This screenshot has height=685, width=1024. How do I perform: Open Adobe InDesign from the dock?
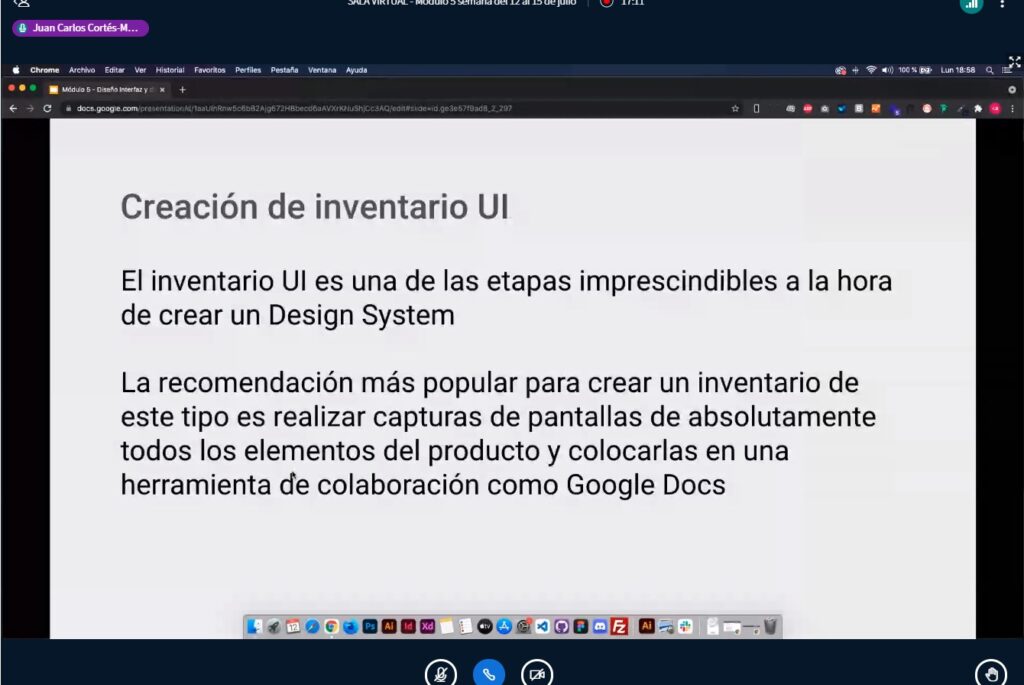[x=408, y=627]
